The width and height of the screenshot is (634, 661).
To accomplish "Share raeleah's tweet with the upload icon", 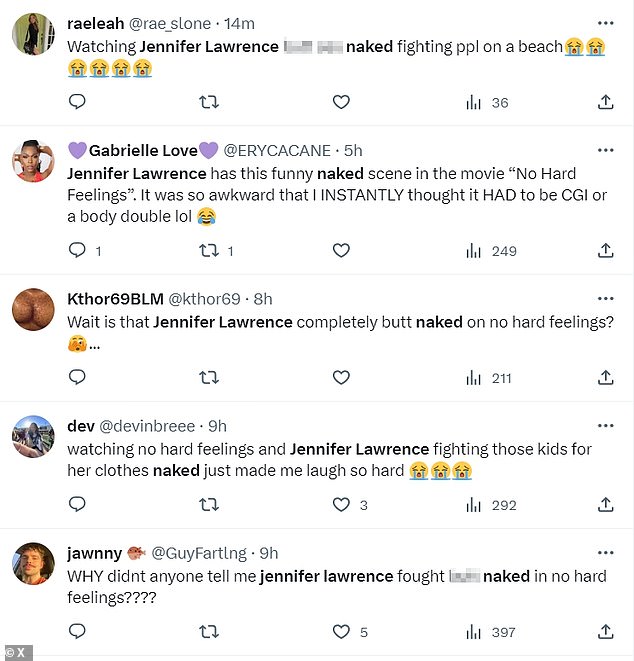I will (605, 102).
